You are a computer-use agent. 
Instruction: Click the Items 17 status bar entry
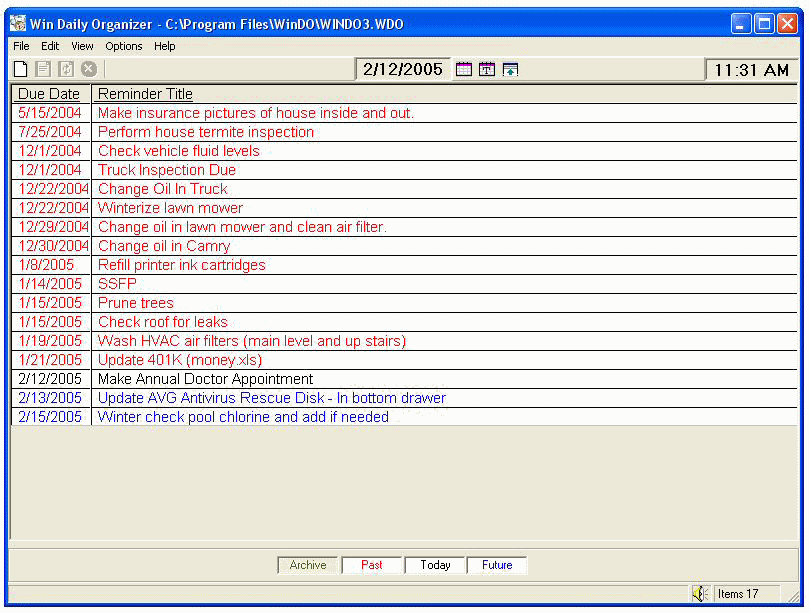[747, 594]
